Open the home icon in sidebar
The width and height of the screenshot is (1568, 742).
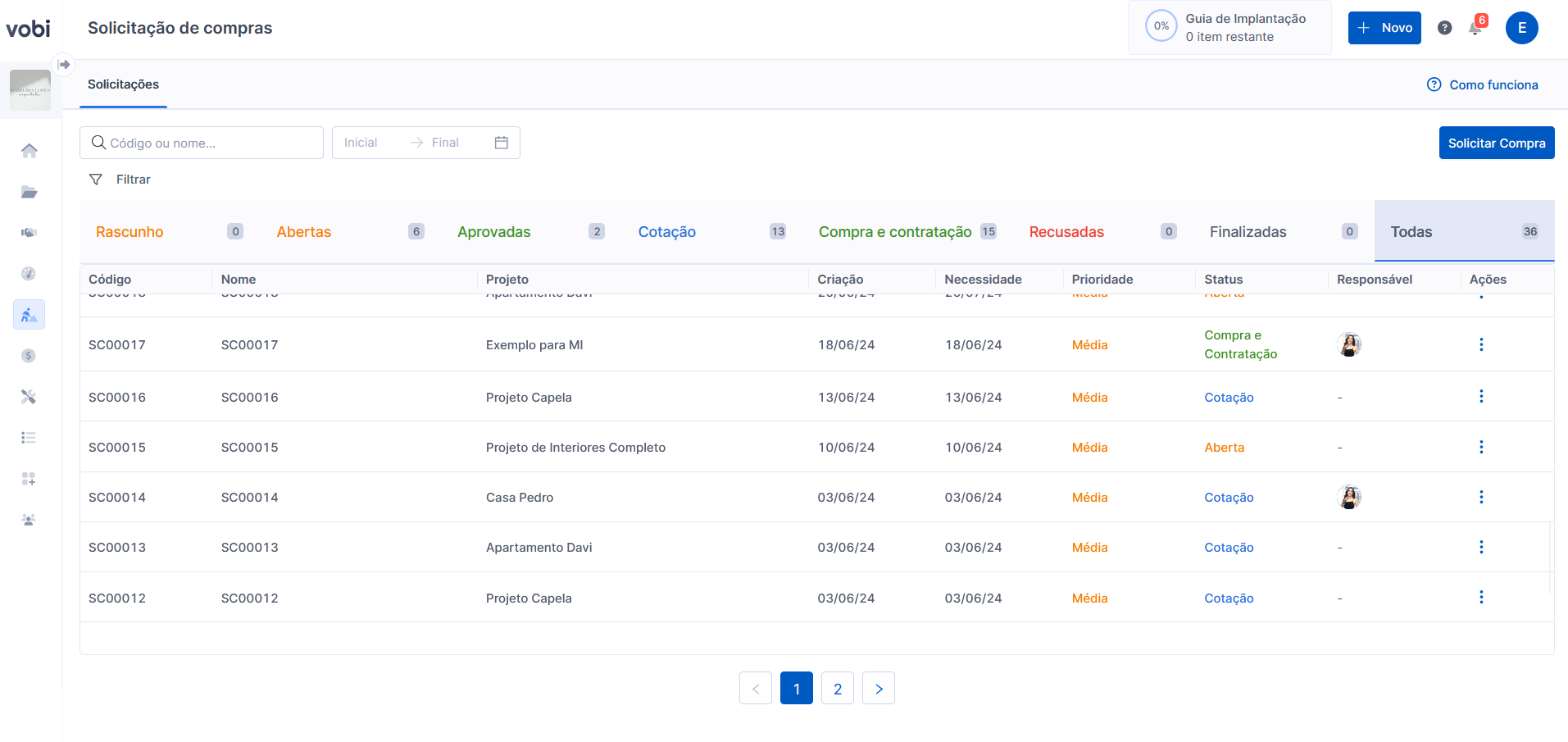coord(30,151)
